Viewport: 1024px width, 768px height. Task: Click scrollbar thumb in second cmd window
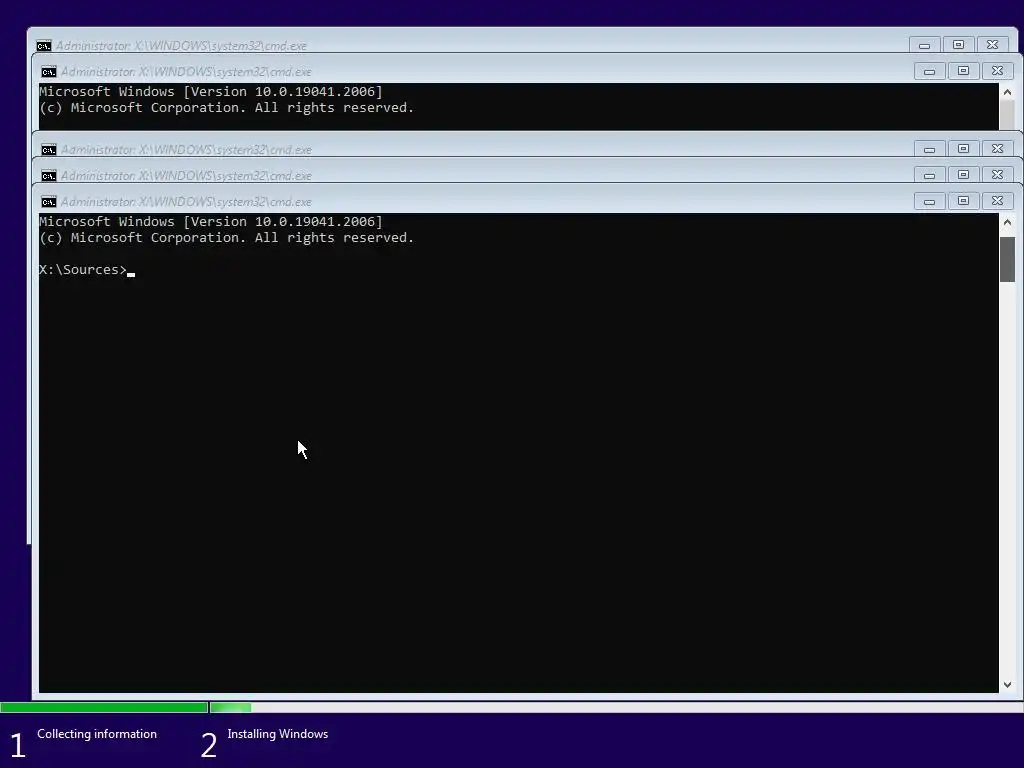pos(1007,116)
